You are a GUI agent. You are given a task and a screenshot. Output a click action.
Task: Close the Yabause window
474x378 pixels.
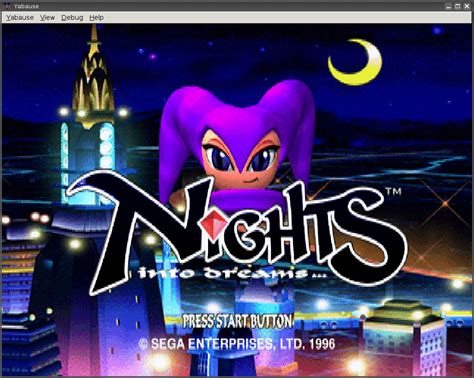(x=467, y=6)
